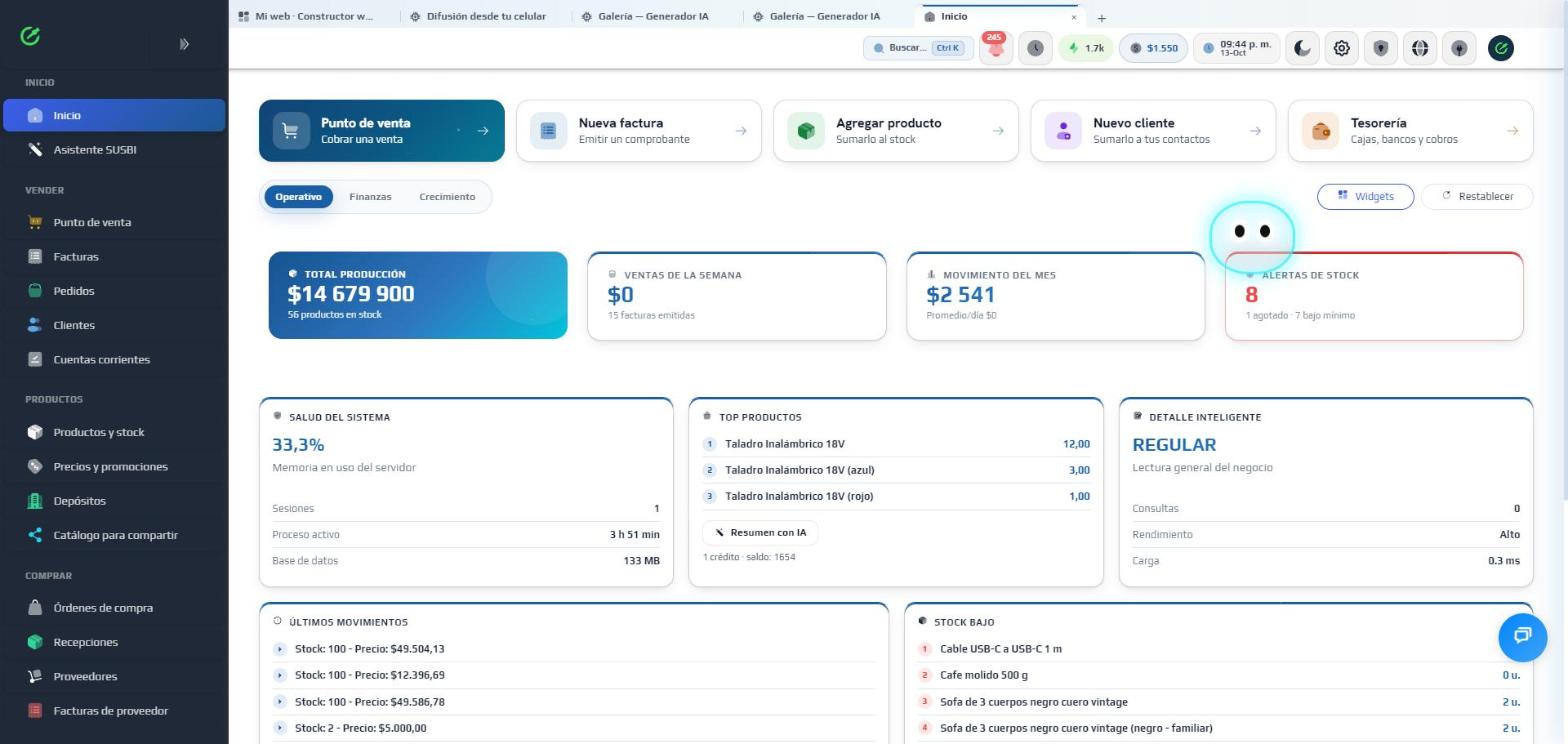Expand the movement row priced $12.396,69

[x=575, y=675]
